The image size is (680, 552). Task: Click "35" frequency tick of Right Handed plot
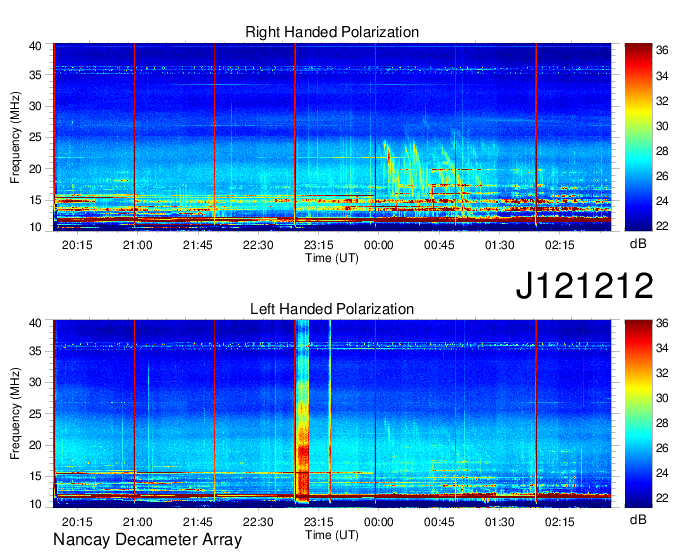[35, 75]
